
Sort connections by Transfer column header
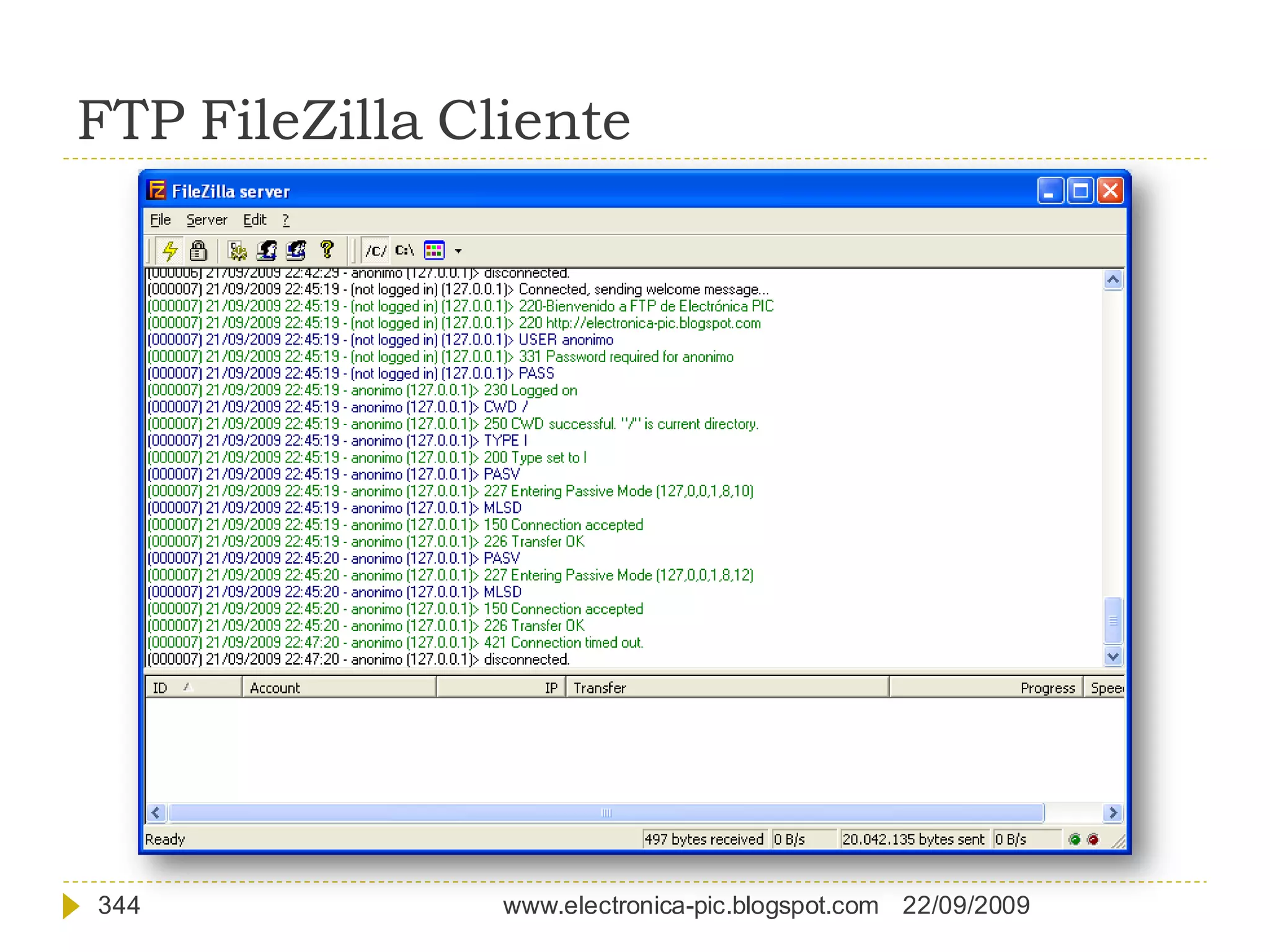click(727, 687)
